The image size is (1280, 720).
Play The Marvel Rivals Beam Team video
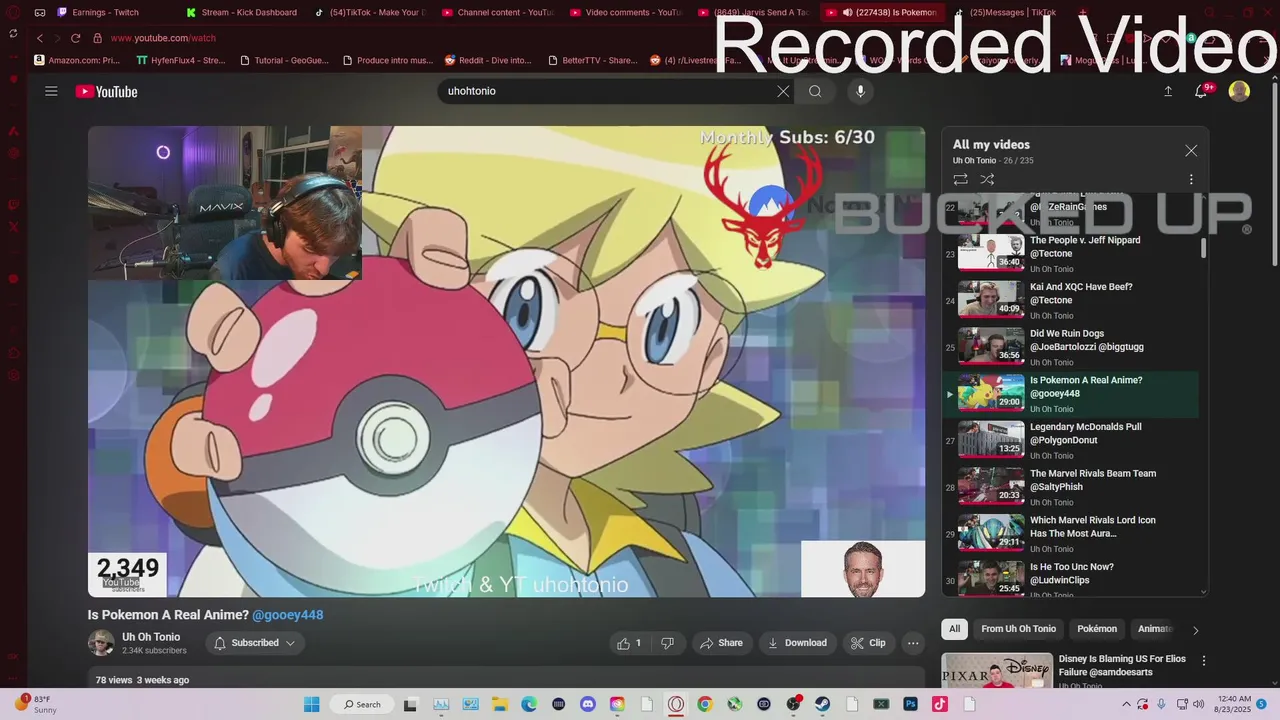point(1070,487)
